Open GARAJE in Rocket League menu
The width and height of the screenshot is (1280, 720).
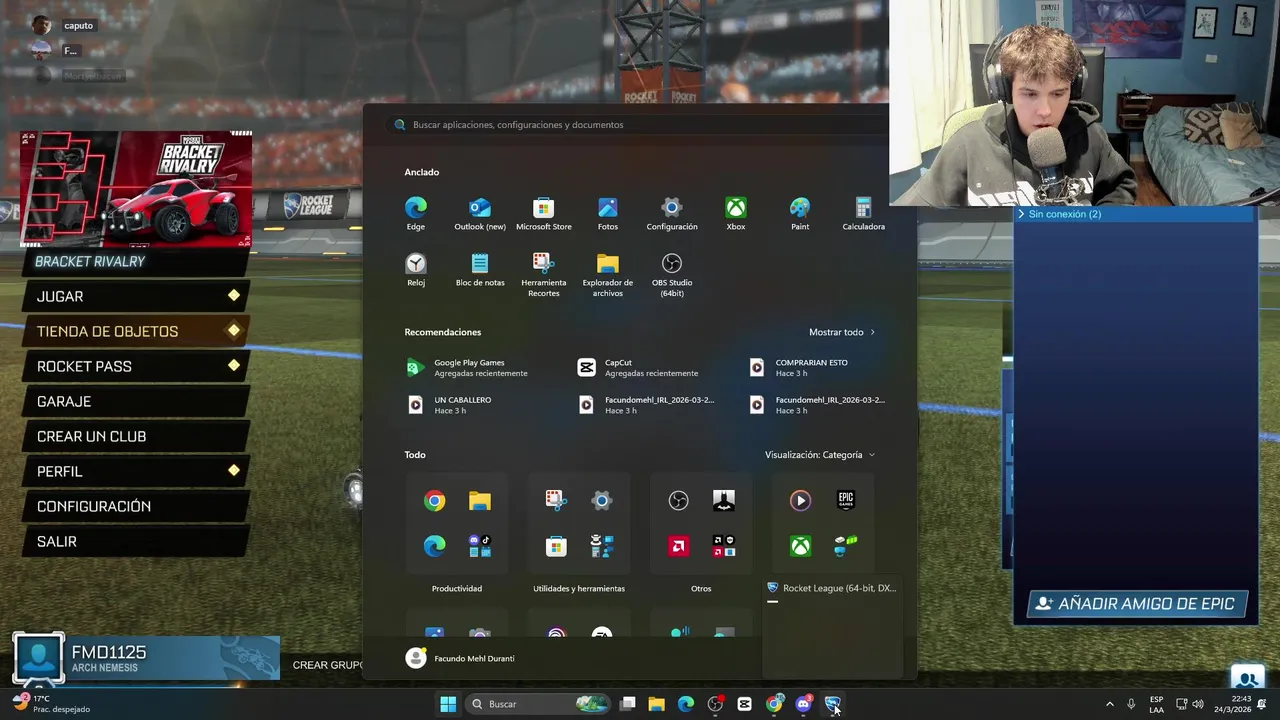coord(136,401)
